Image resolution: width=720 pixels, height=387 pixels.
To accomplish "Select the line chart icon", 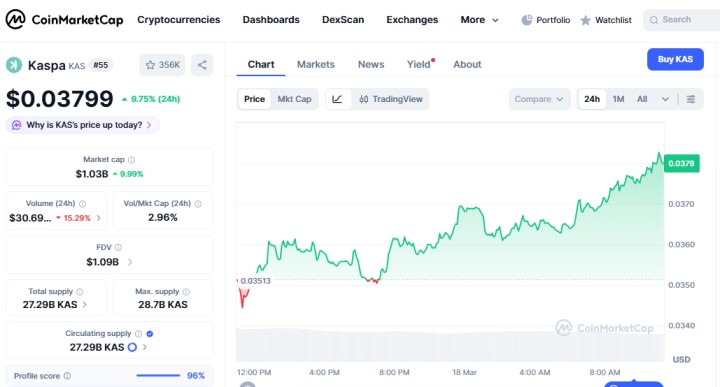I will click(x=337, y=99).
